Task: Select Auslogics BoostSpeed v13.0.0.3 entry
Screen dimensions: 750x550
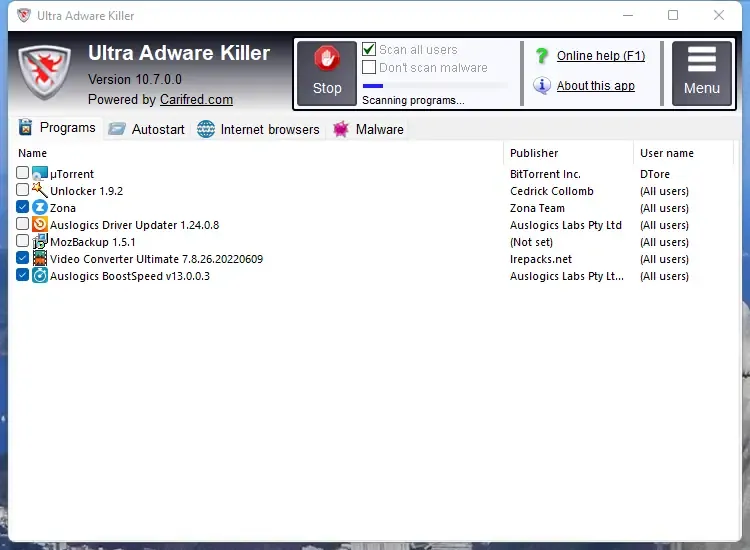Action: coord(130,276)
